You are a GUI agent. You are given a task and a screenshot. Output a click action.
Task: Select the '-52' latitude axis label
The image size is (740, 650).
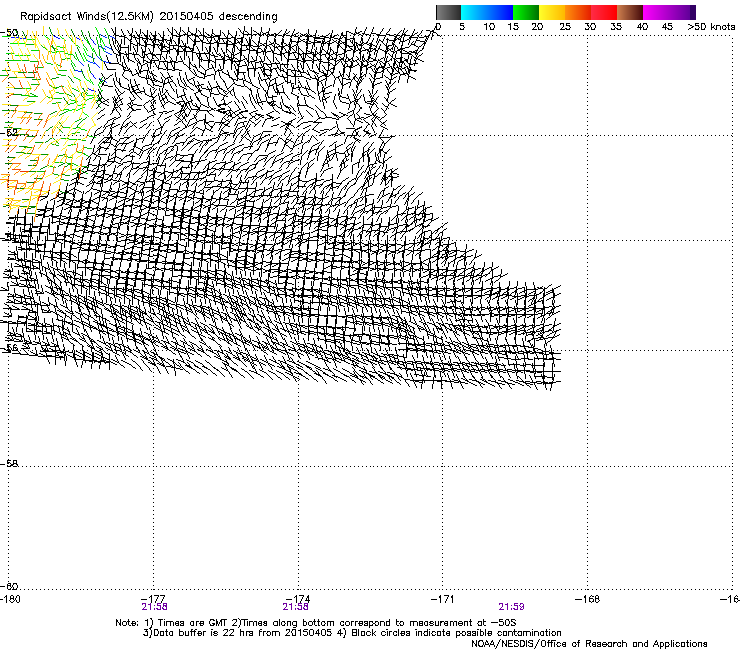[9, 133]
